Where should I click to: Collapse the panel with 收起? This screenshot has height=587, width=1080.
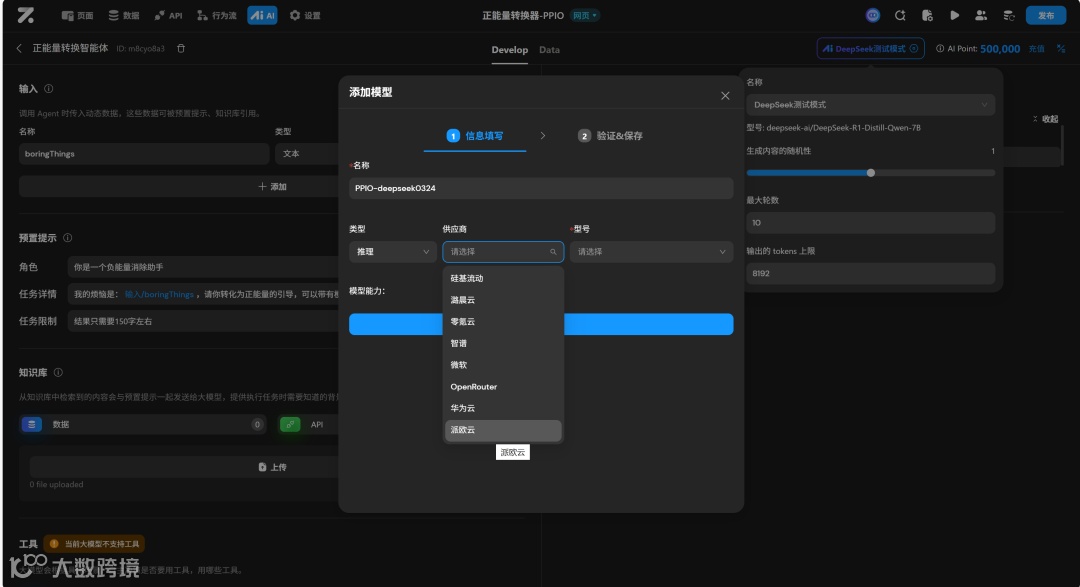coord(1046,119)
